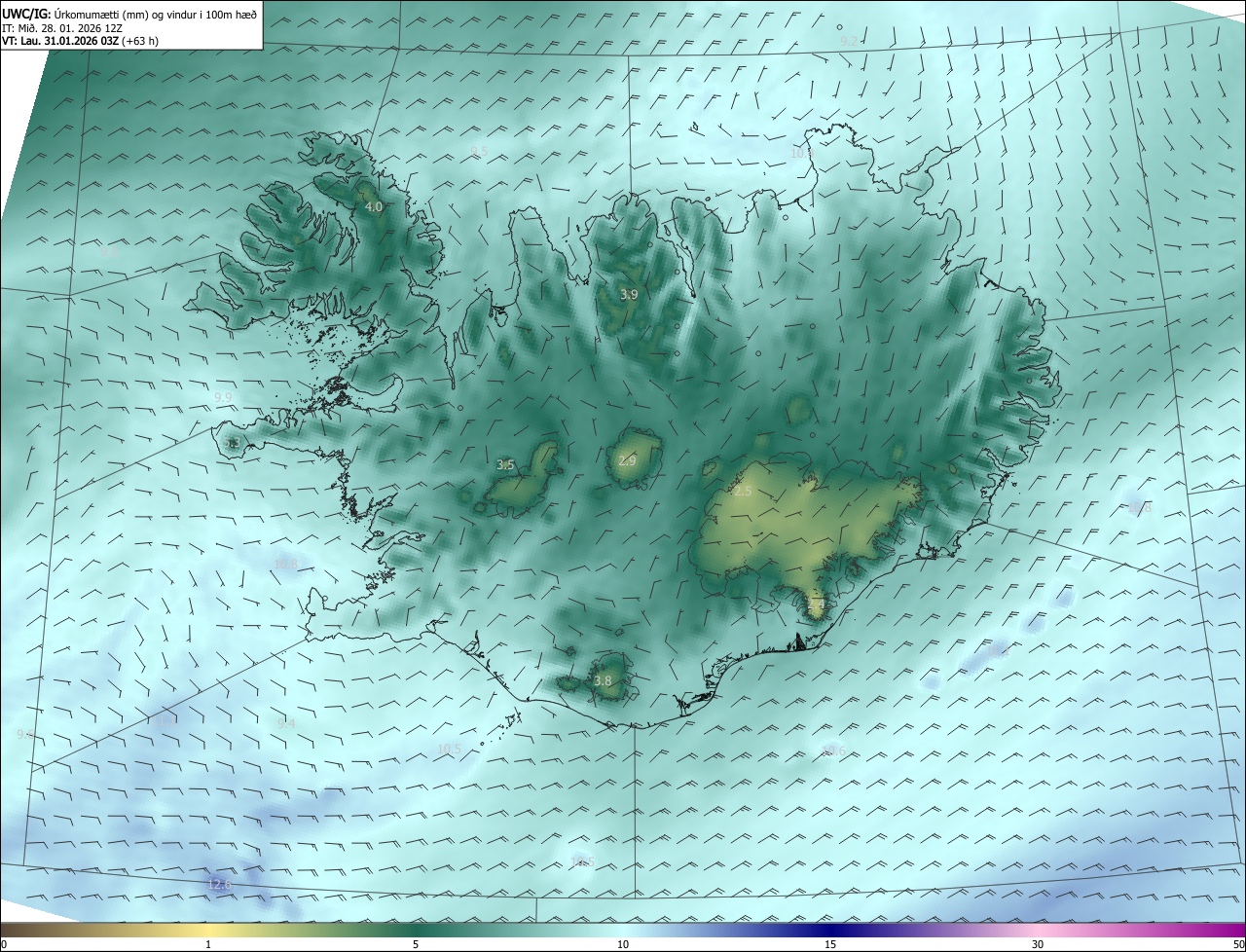
Task: Click the 2.9 value on the central glacier
Action: coord(627,460)
